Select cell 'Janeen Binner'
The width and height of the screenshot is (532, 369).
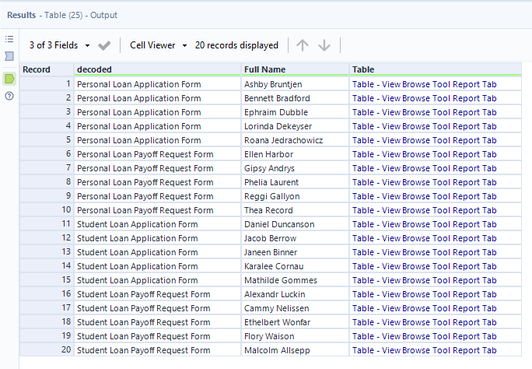coord(295,252)
